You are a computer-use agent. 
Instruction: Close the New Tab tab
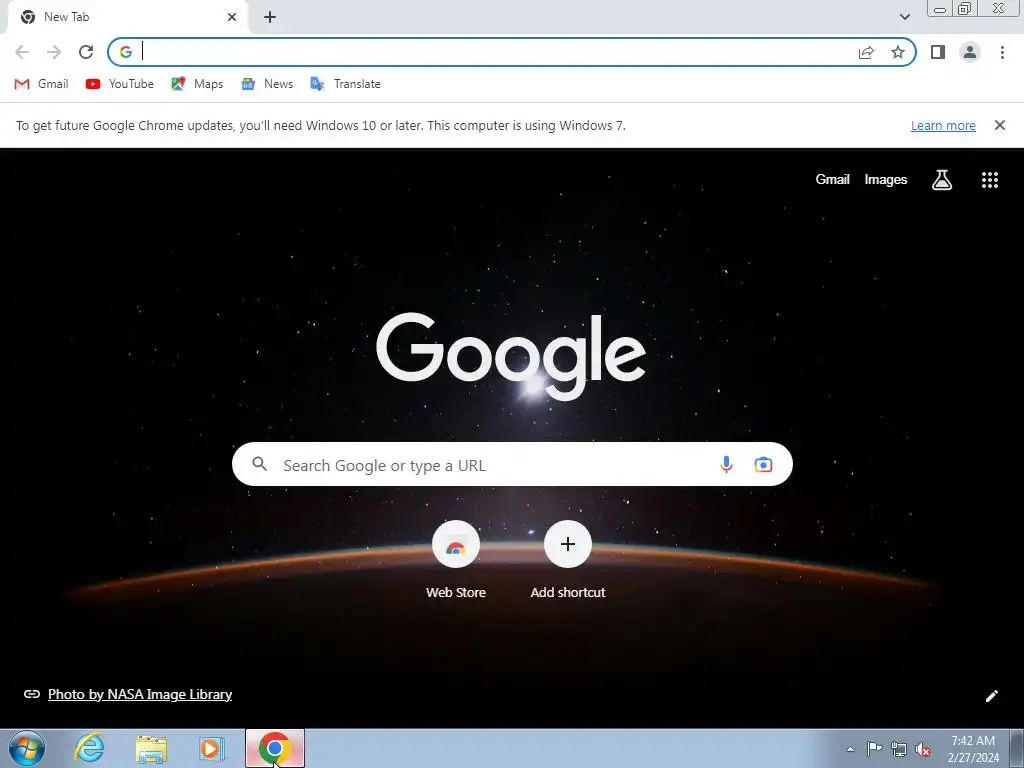[232, 17]
